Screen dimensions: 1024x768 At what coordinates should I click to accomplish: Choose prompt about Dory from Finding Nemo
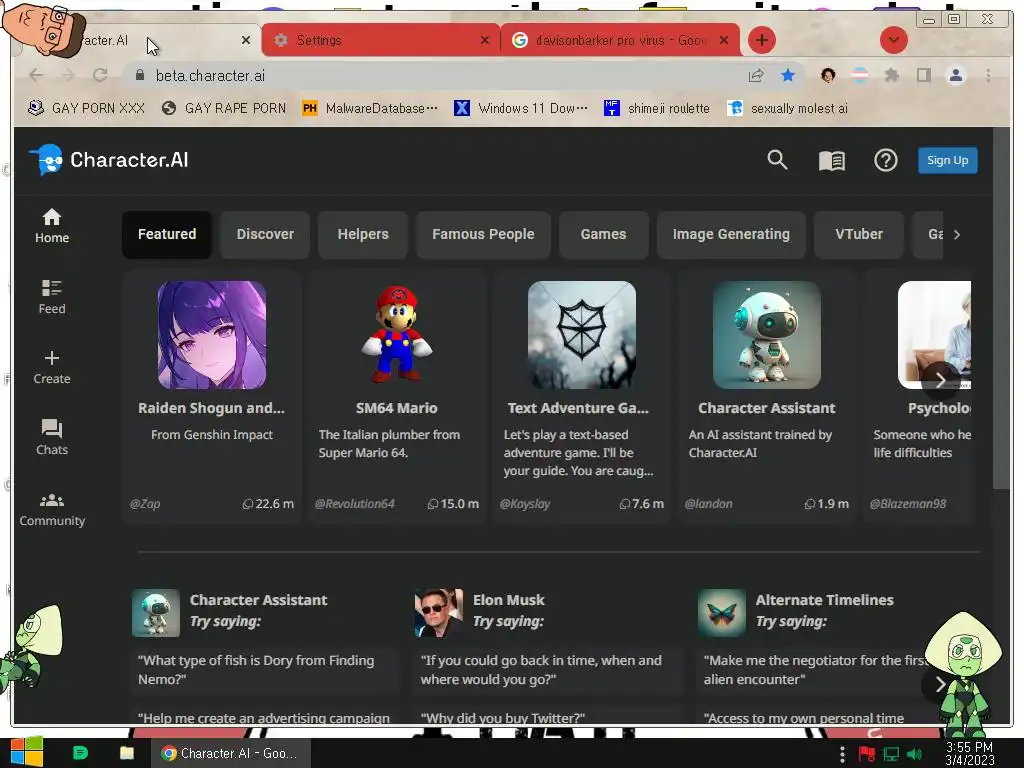coord(265,670)
